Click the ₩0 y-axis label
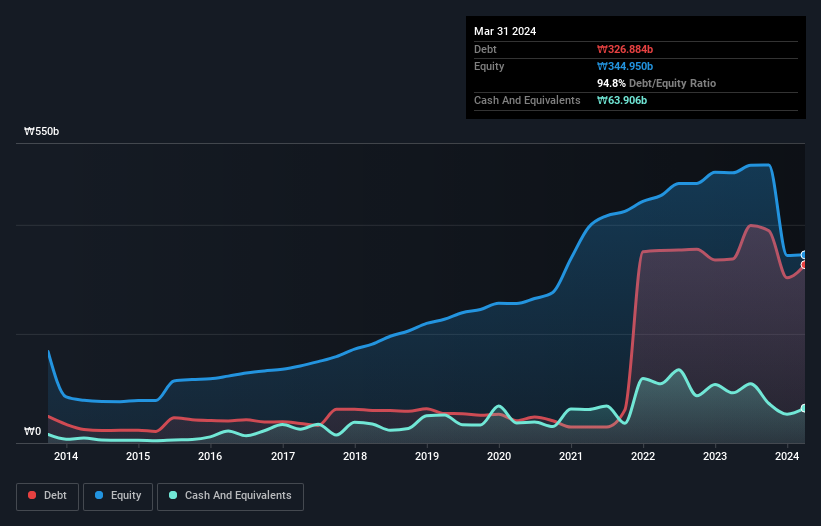The width and height of the screenshot is (821, 526). pos(33,432)
